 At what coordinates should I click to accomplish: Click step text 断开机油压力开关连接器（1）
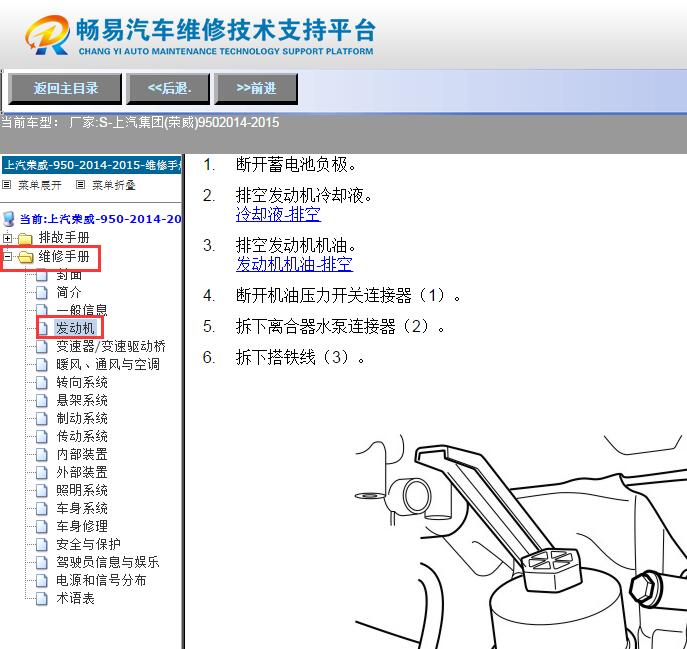pyautogui.click(x=349, y=295)
